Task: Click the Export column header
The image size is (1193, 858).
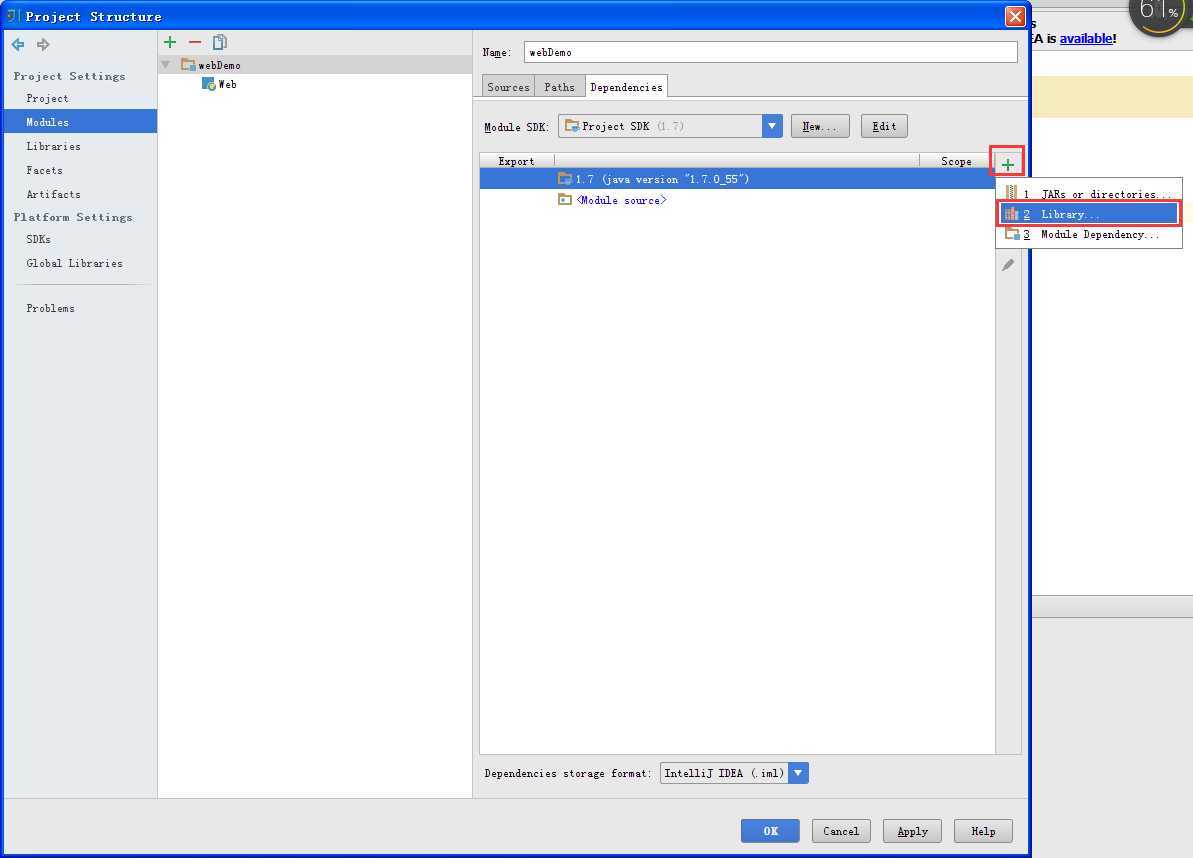Action: [x=517, y=161]
